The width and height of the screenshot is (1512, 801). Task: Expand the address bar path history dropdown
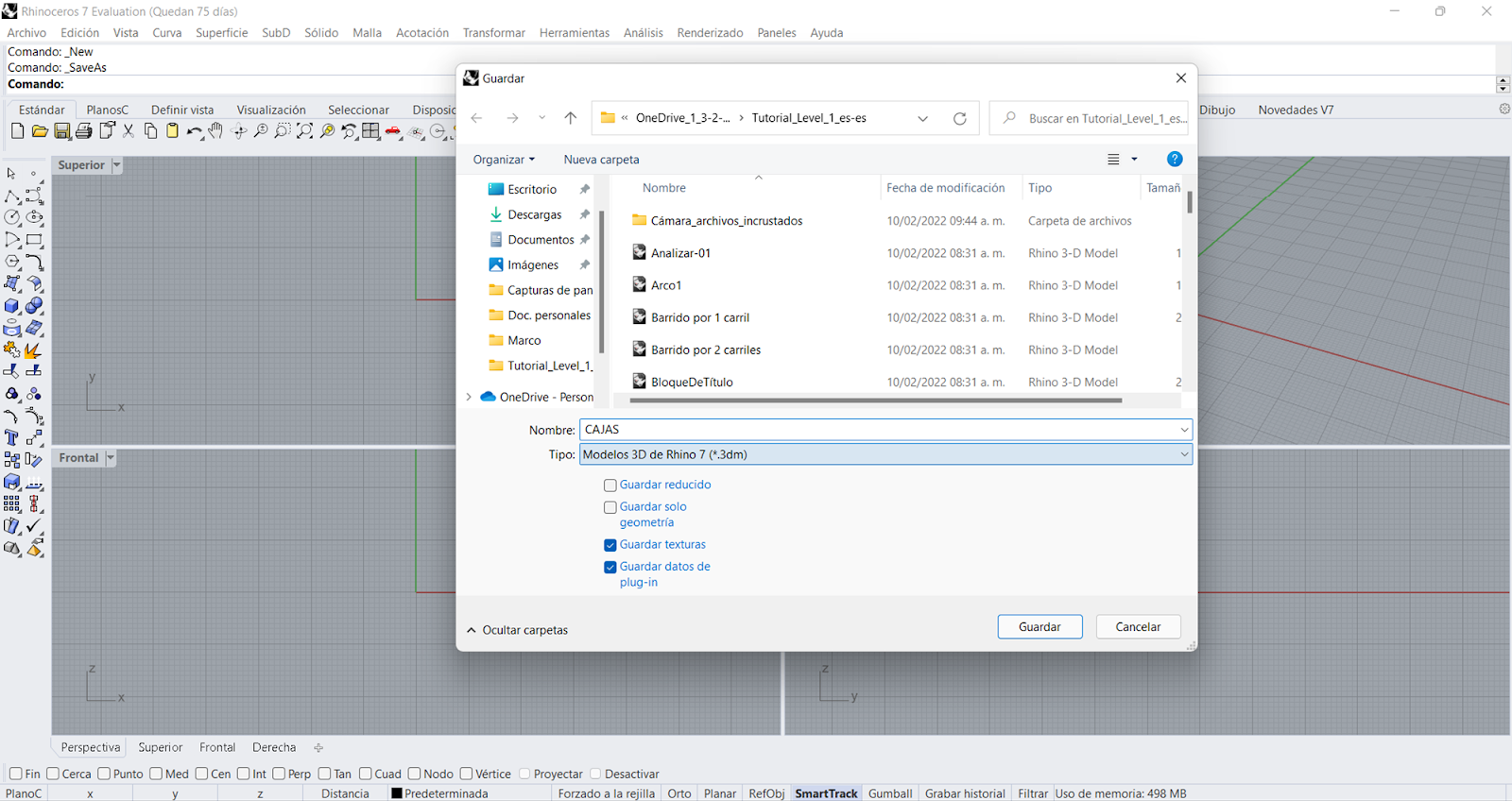point(922,118)
